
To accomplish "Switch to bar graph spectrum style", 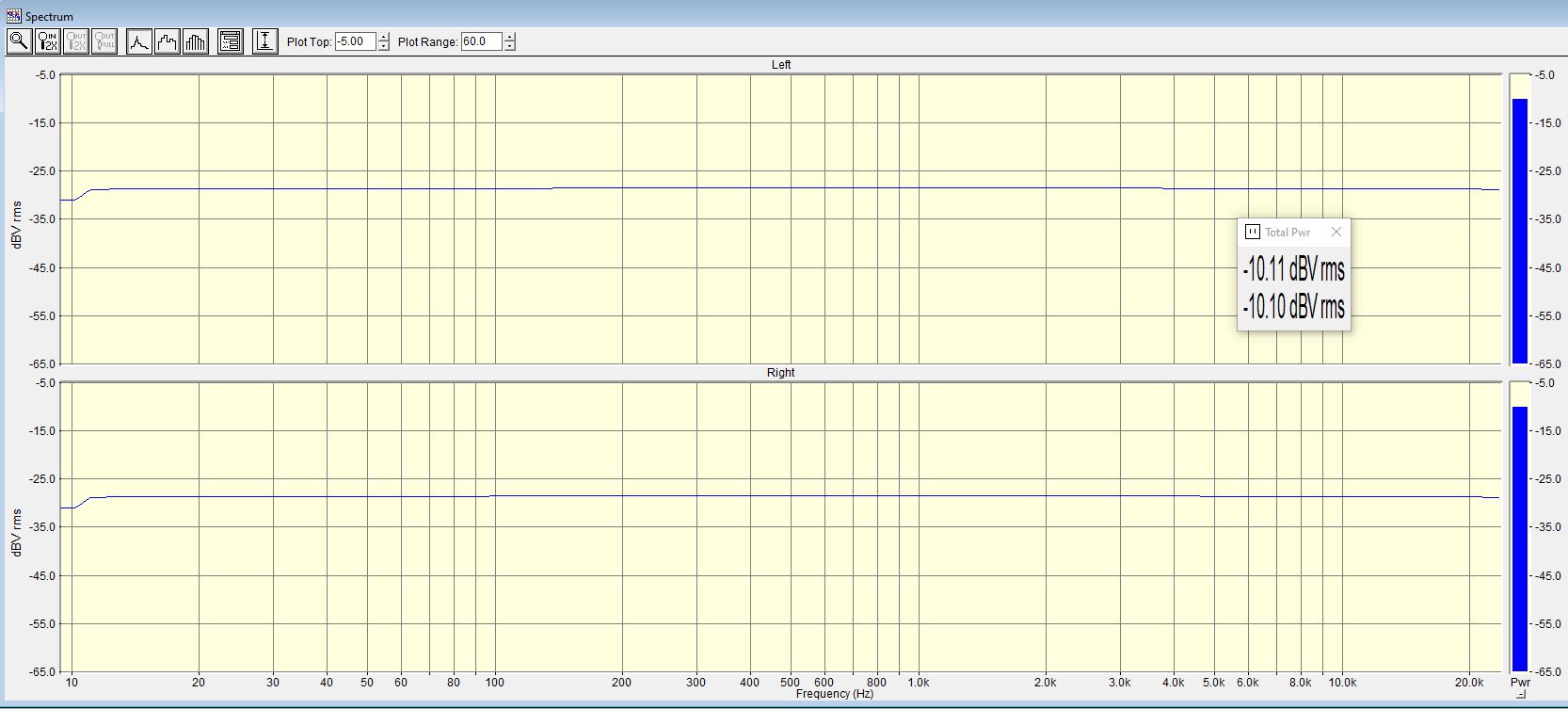I will point(196,41).
